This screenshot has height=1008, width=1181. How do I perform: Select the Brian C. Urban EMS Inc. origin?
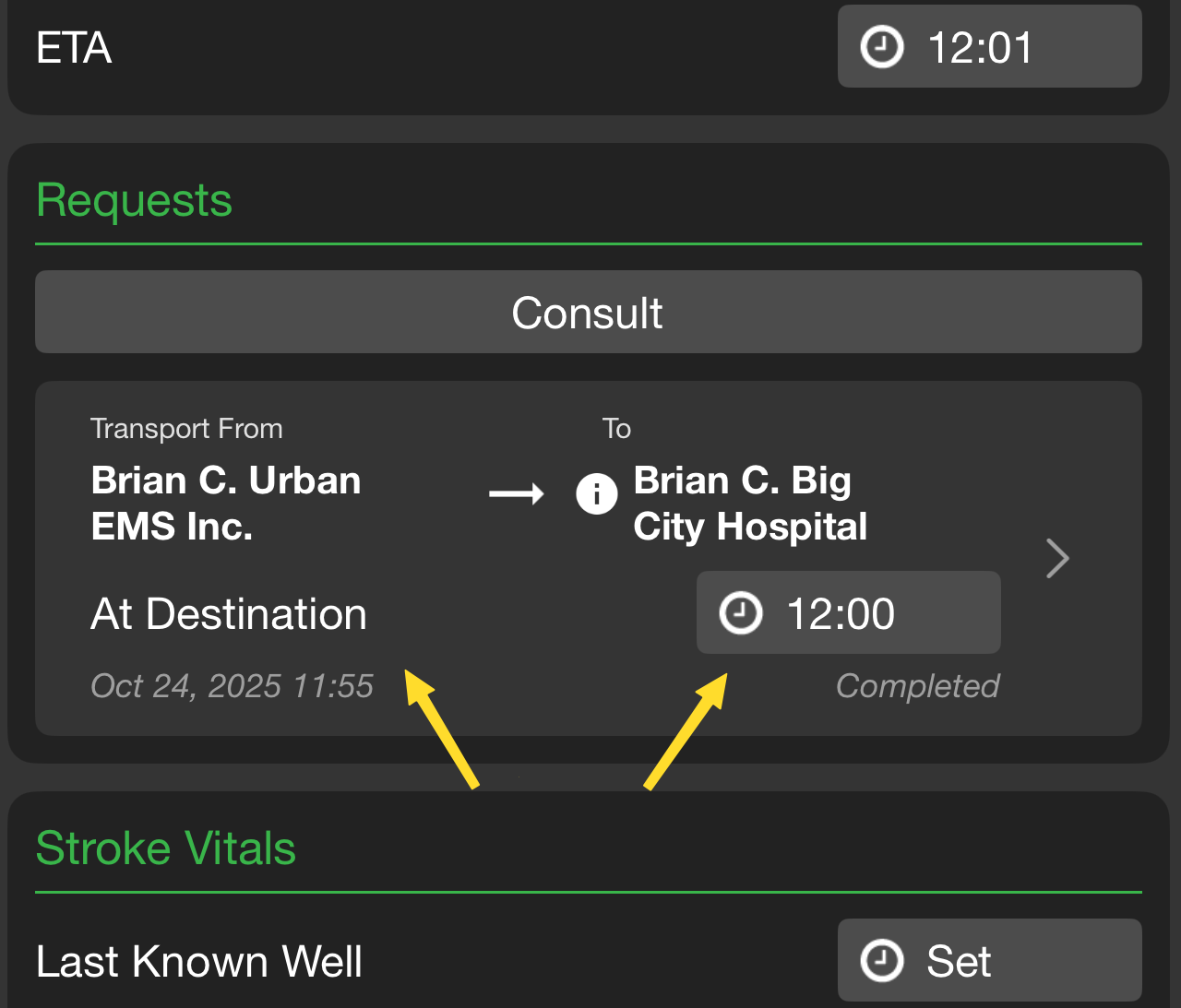tap(226, 504)
